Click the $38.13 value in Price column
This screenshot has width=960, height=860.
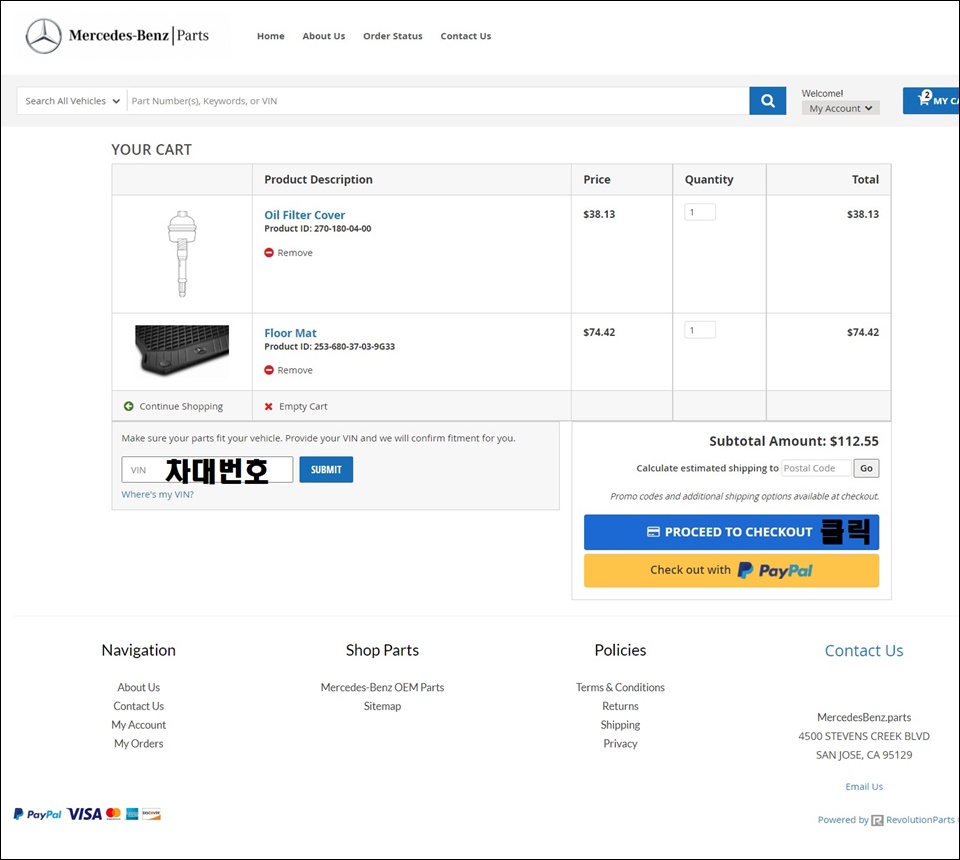pyautogui.click(x=599, y=214)
